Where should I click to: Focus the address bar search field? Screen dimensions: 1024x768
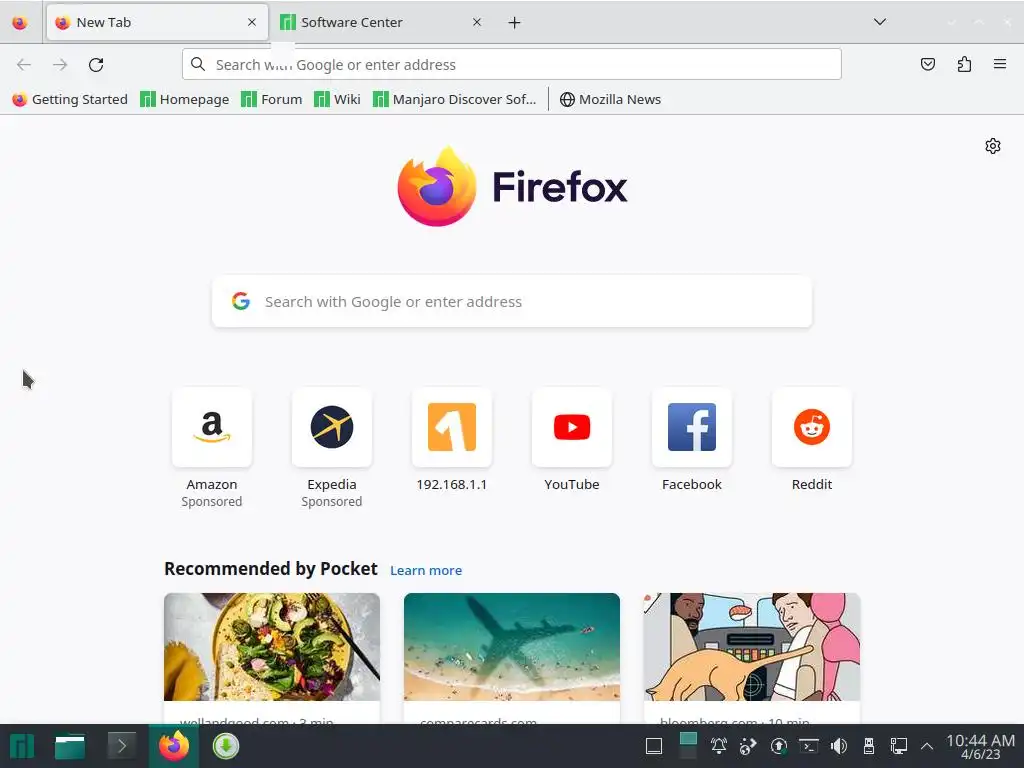click(x=511, y=65)
